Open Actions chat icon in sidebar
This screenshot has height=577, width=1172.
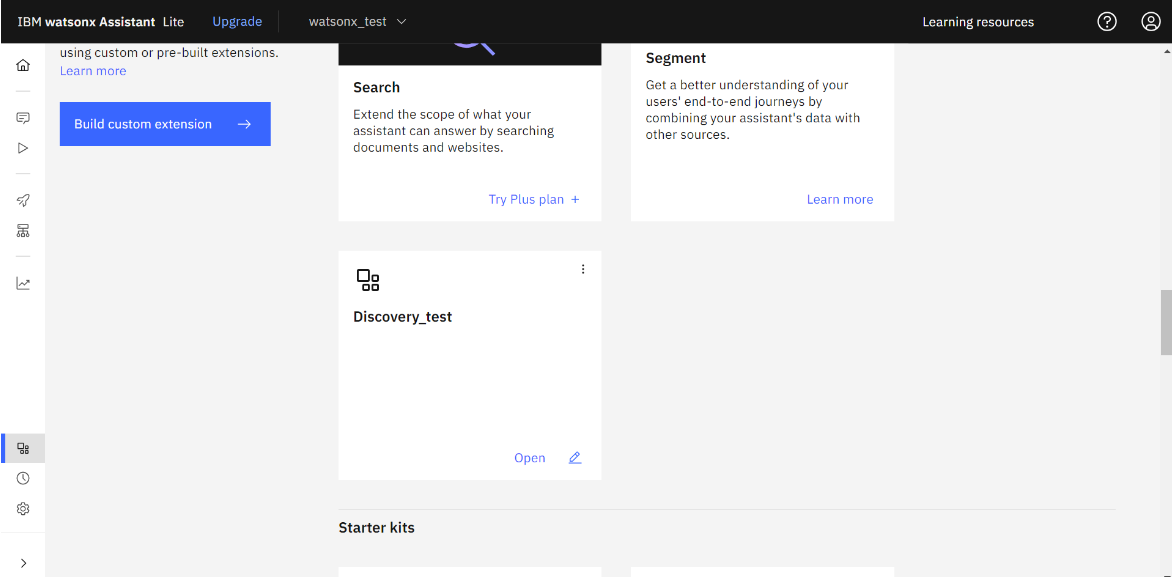23,118
